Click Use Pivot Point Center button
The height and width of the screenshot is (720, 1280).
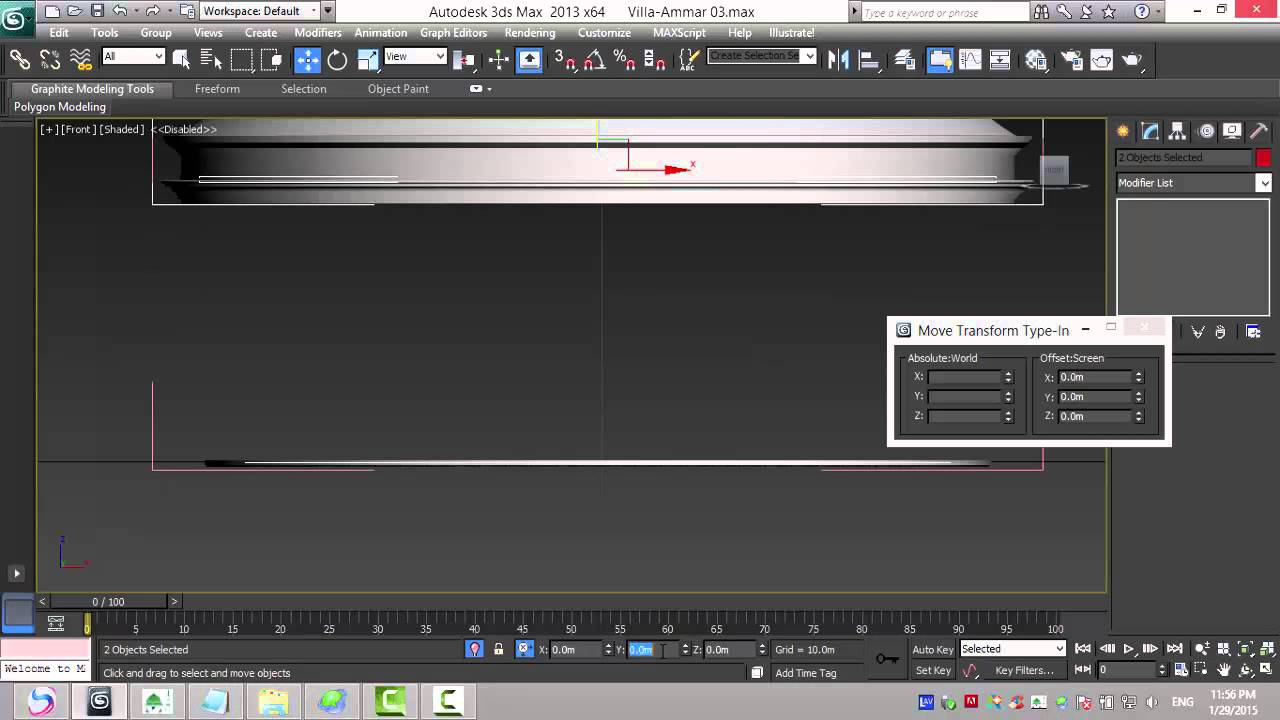464,60
